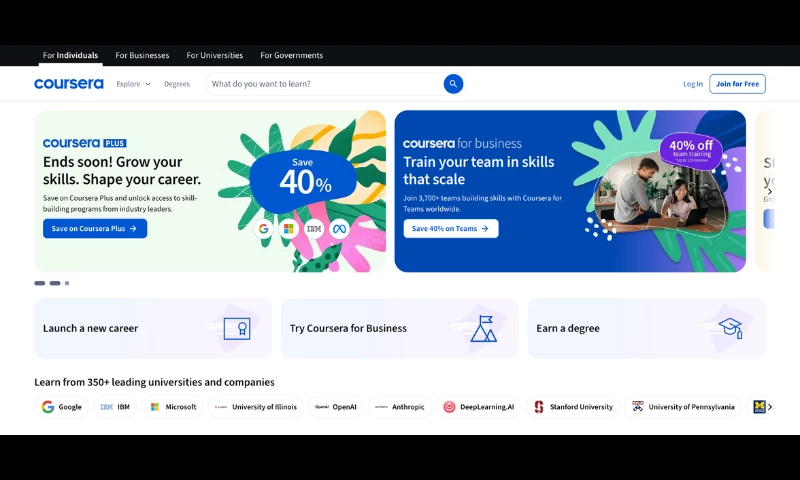The width and height of the screenshot is (800, 480).
Task: Open the Stanford University partner chip
Action: (573, 407)
